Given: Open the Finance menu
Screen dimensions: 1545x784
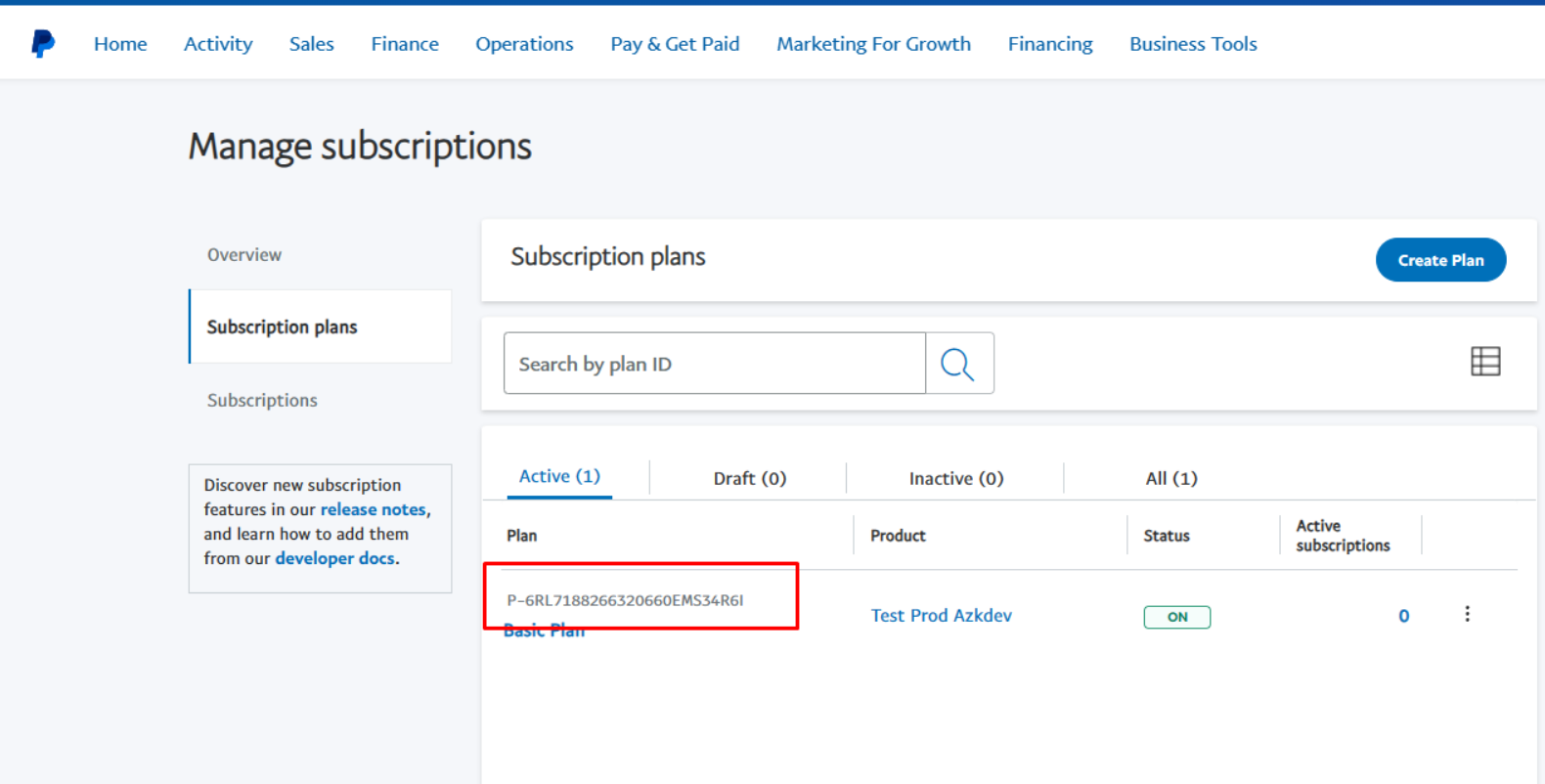Looking at the screenshot, I should (x=405, y=44).
